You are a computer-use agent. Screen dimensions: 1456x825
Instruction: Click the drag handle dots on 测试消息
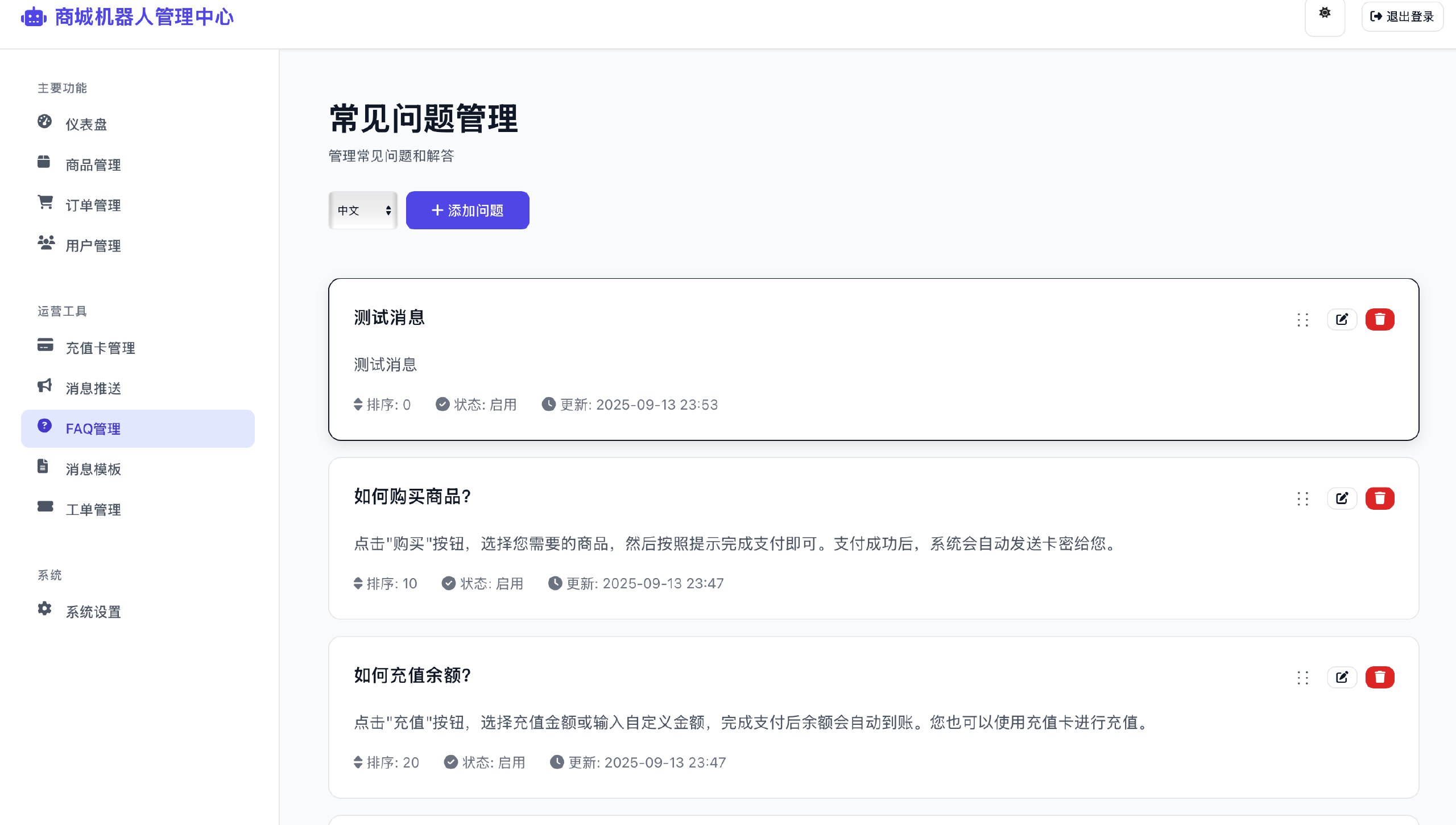coord(1302,320)
